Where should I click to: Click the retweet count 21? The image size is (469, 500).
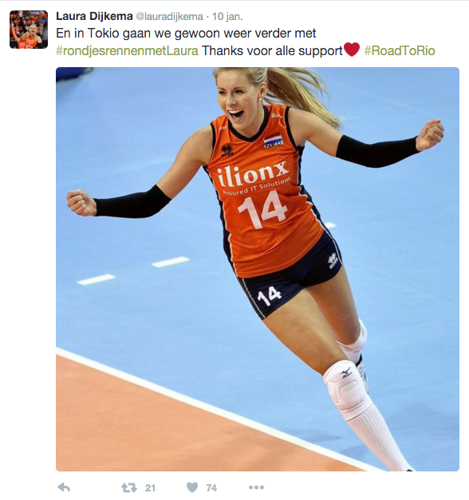click(x=150, y=488)
